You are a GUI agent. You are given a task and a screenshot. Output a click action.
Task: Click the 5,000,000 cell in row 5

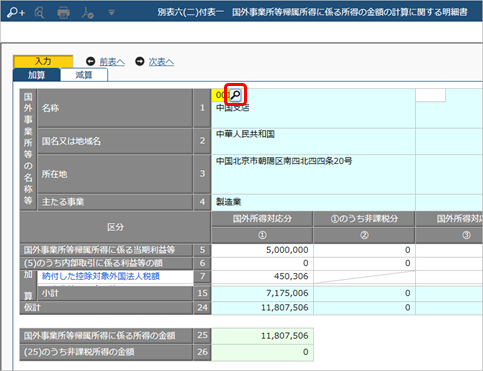tap(262, 250)
